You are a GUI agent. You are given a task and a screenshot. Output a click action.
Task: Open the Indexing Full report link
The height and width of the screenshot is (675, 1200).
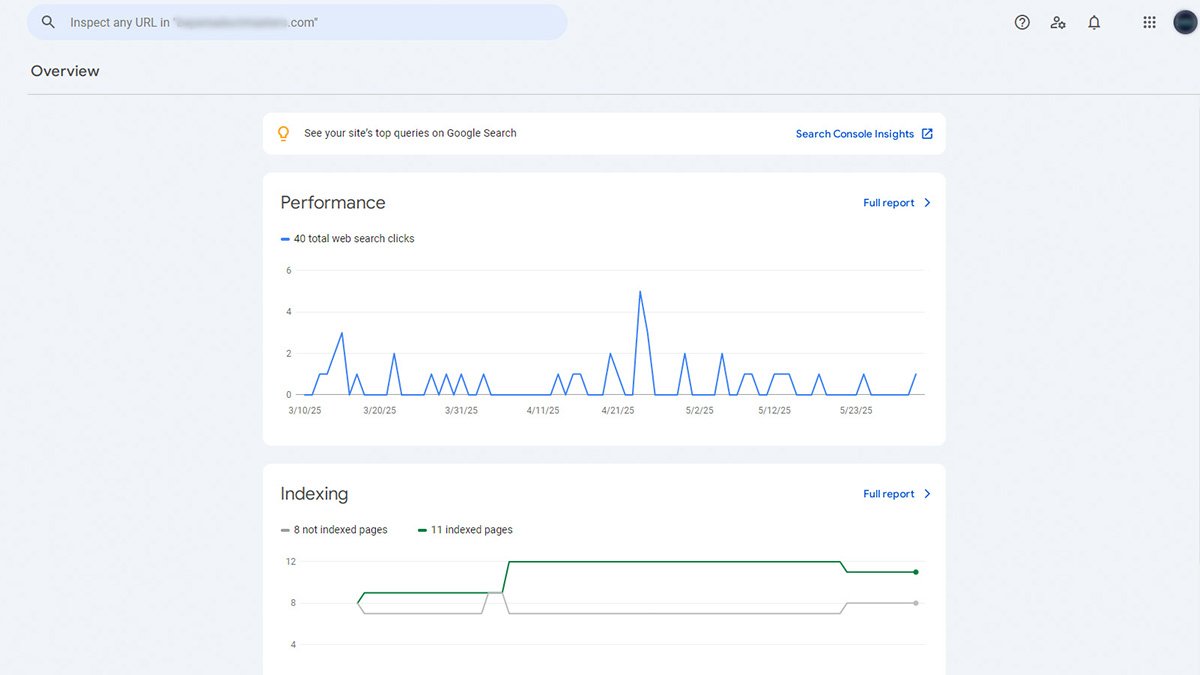click(x=888, y=494)
